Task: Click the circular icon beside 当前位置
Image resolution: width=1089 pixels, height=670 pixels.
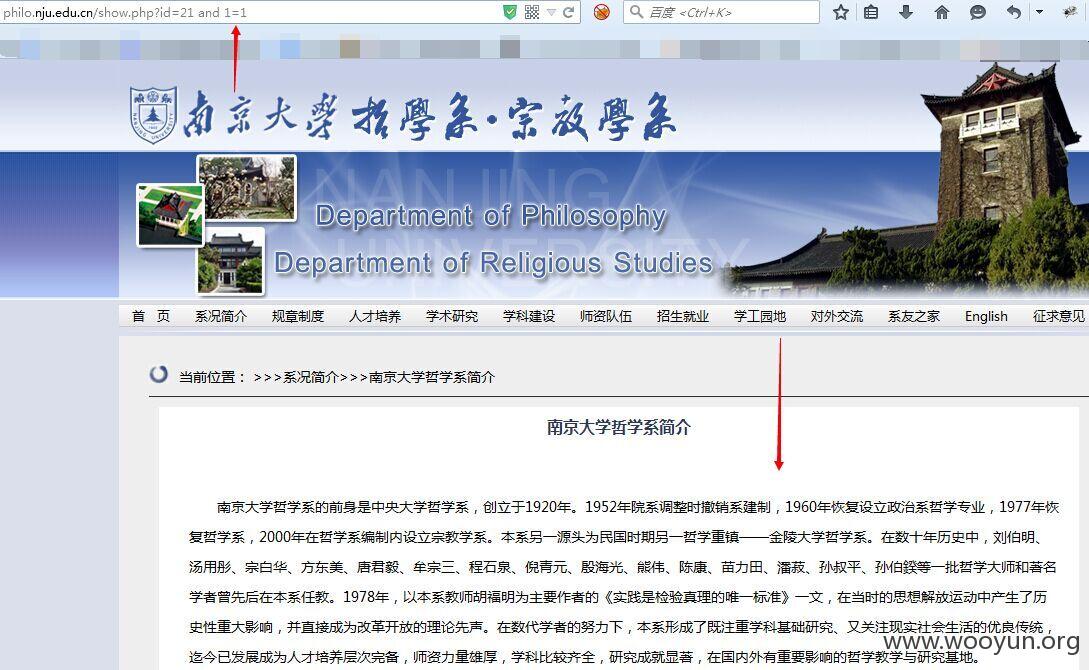Action: [x=159, y=374]
